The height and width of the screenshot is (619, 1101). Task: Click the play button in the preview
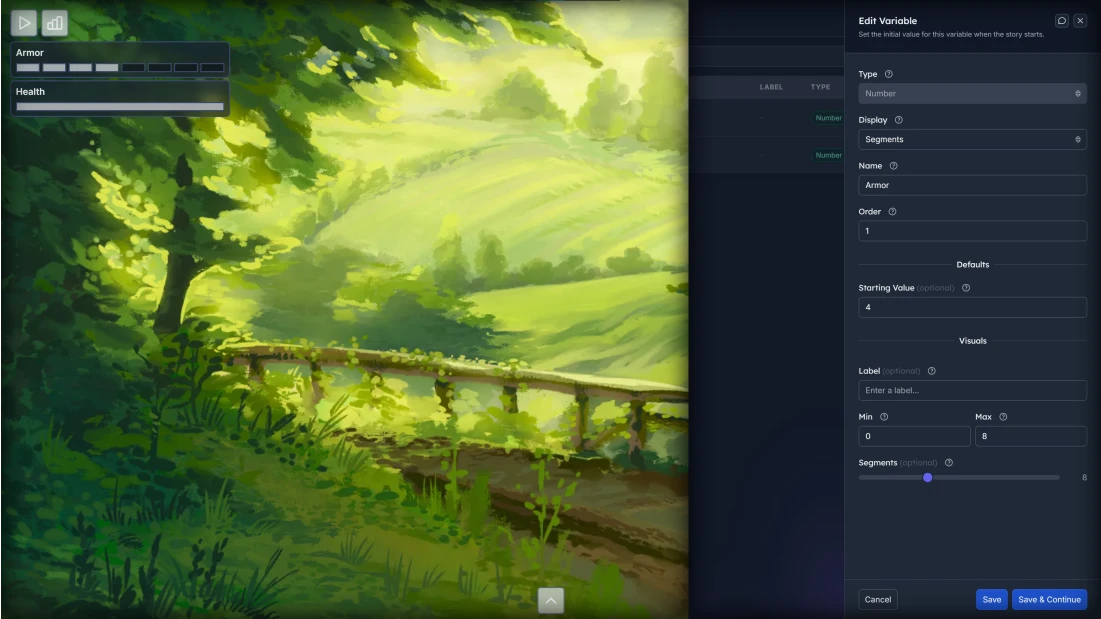pos(25,23)
